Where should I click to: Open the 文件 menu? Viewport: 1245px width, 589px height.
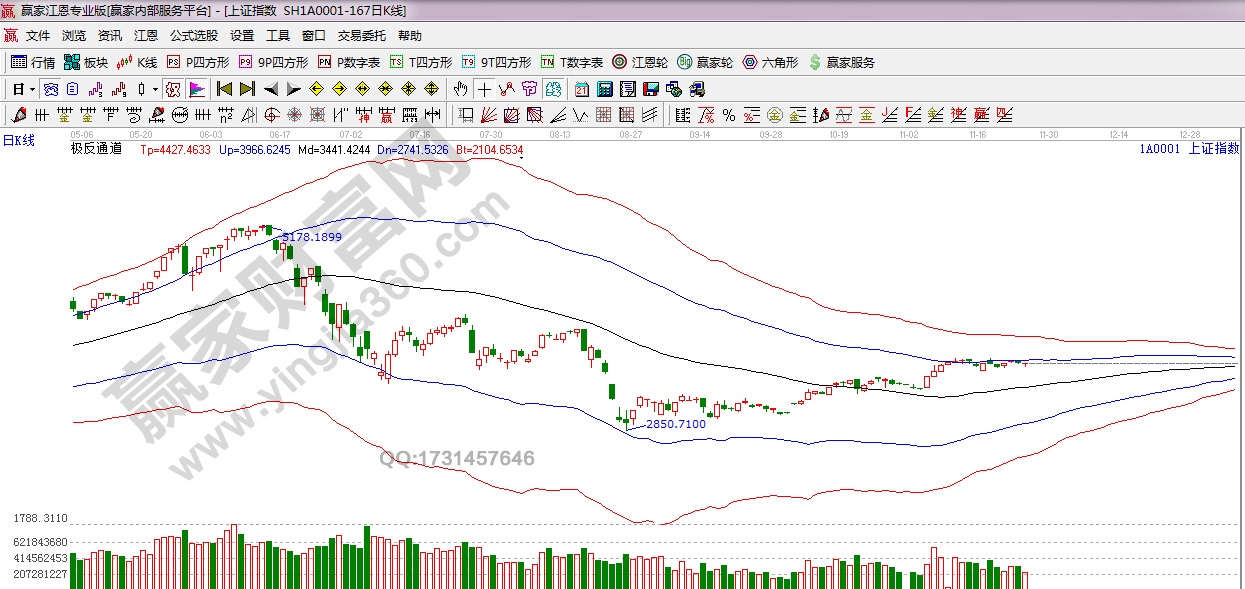pyautogui.click(x=38, y=35)
